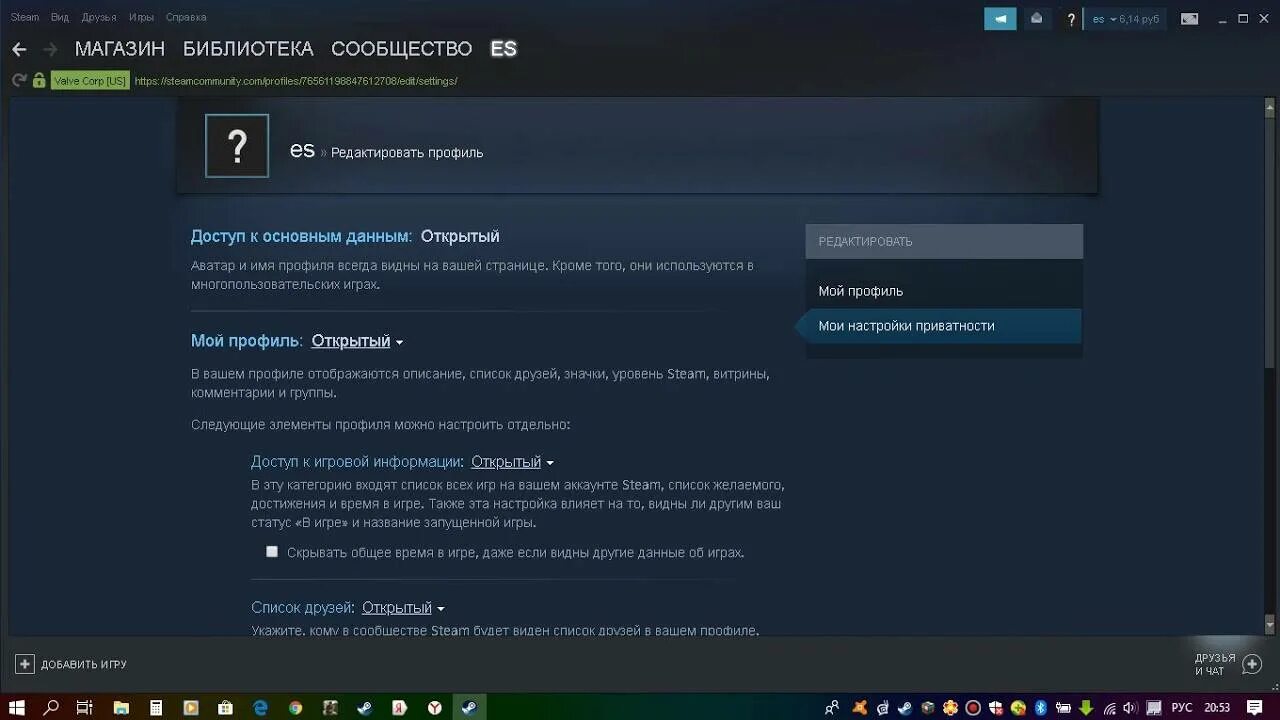Image resolution: width=1280 pixels, height=720 pixels.
Task: Open the Friends and Chat plus icon
Action: click(1251, 664)
